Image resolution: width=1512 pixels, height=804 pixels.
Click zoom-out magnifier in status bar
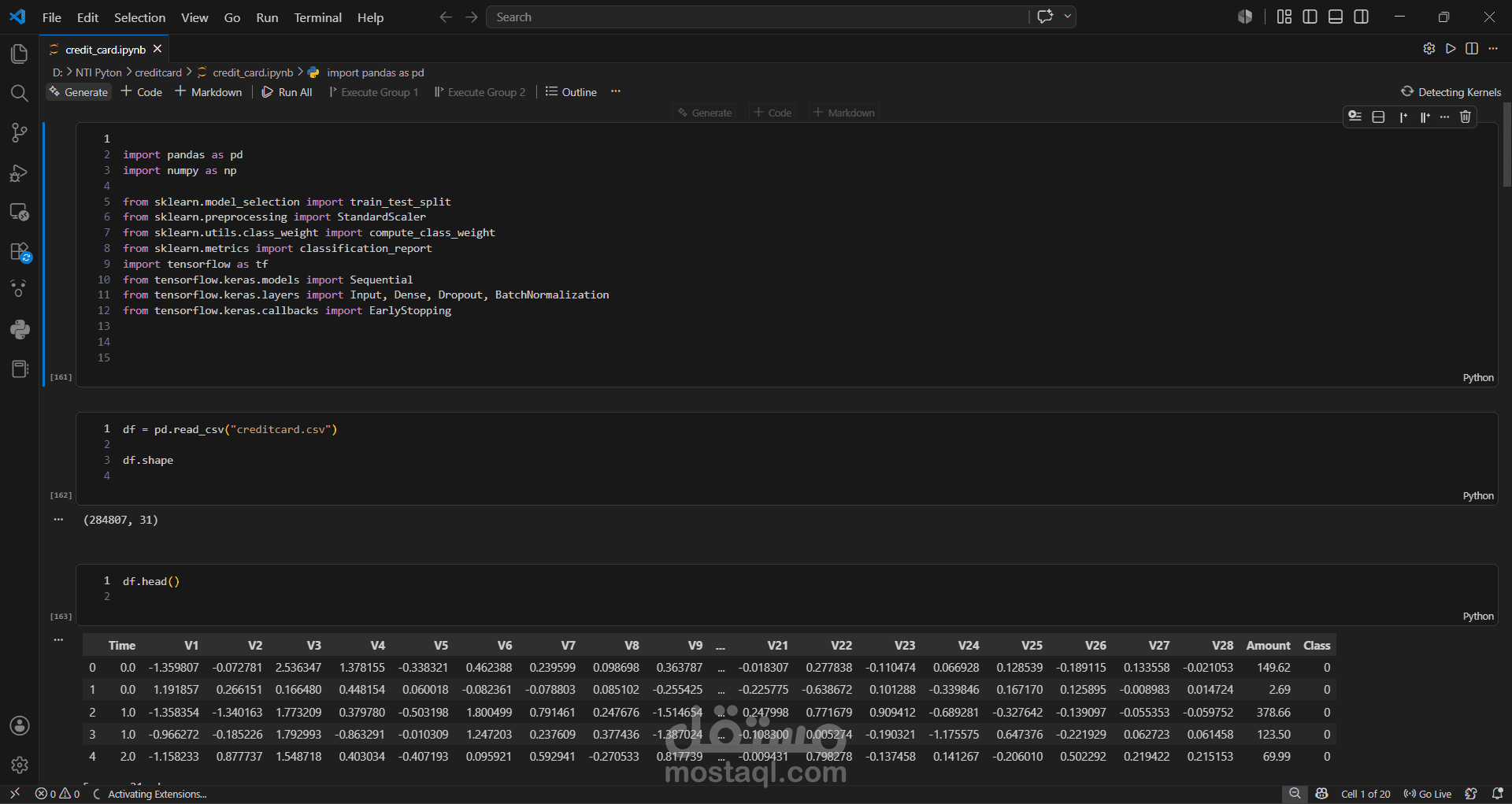pos(1295,794)
